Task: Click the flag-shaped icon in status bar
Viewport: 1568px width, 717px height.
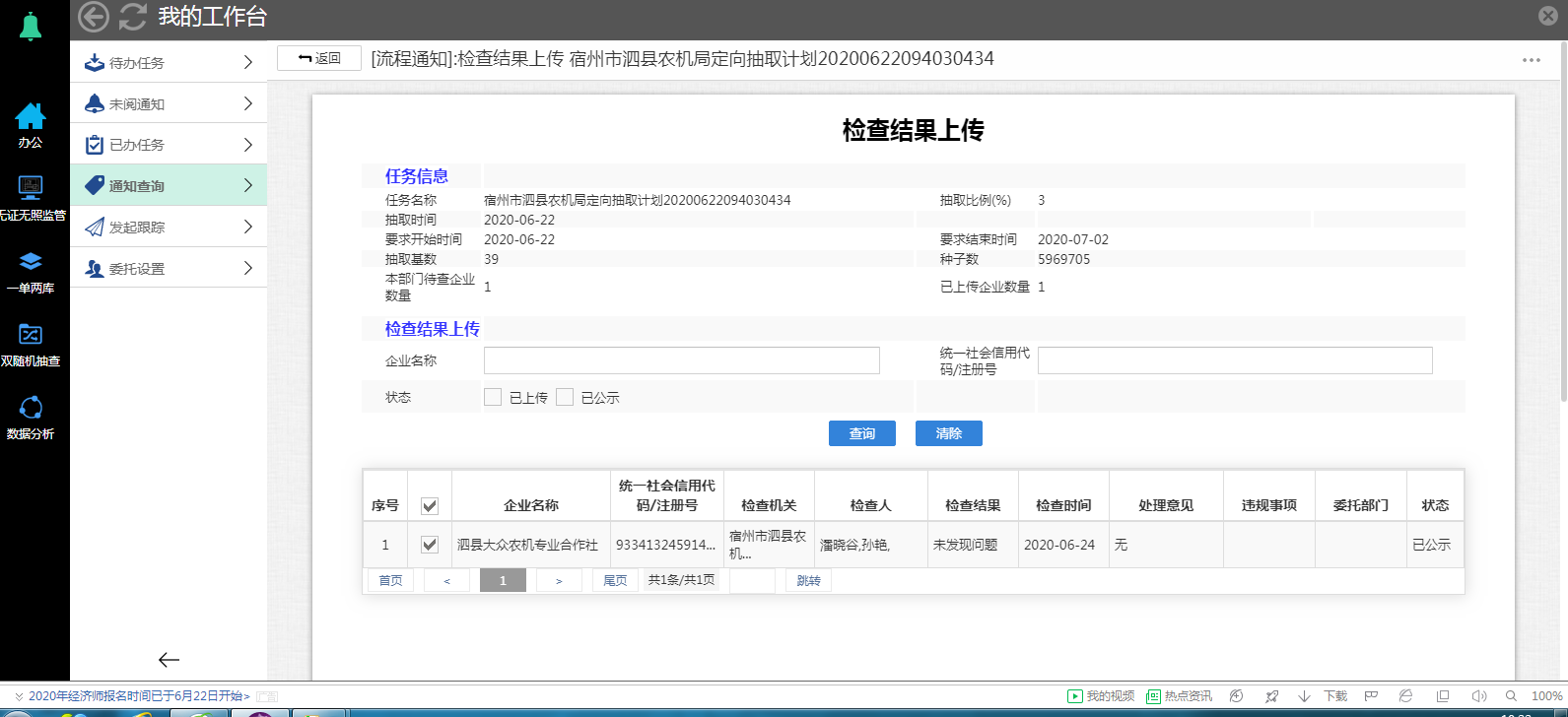Action: [1371, 695]
